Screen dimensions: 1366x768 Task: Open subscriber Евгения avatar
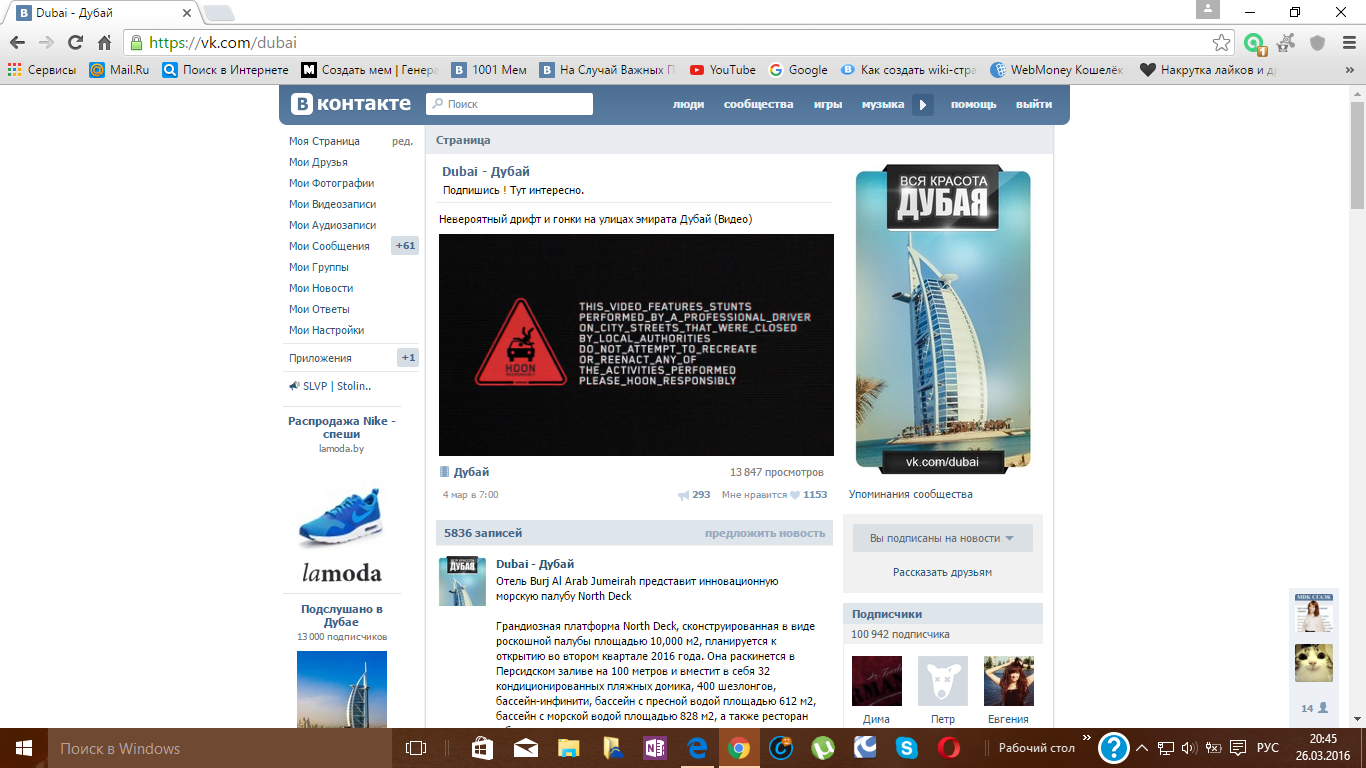coord(1009,681)
